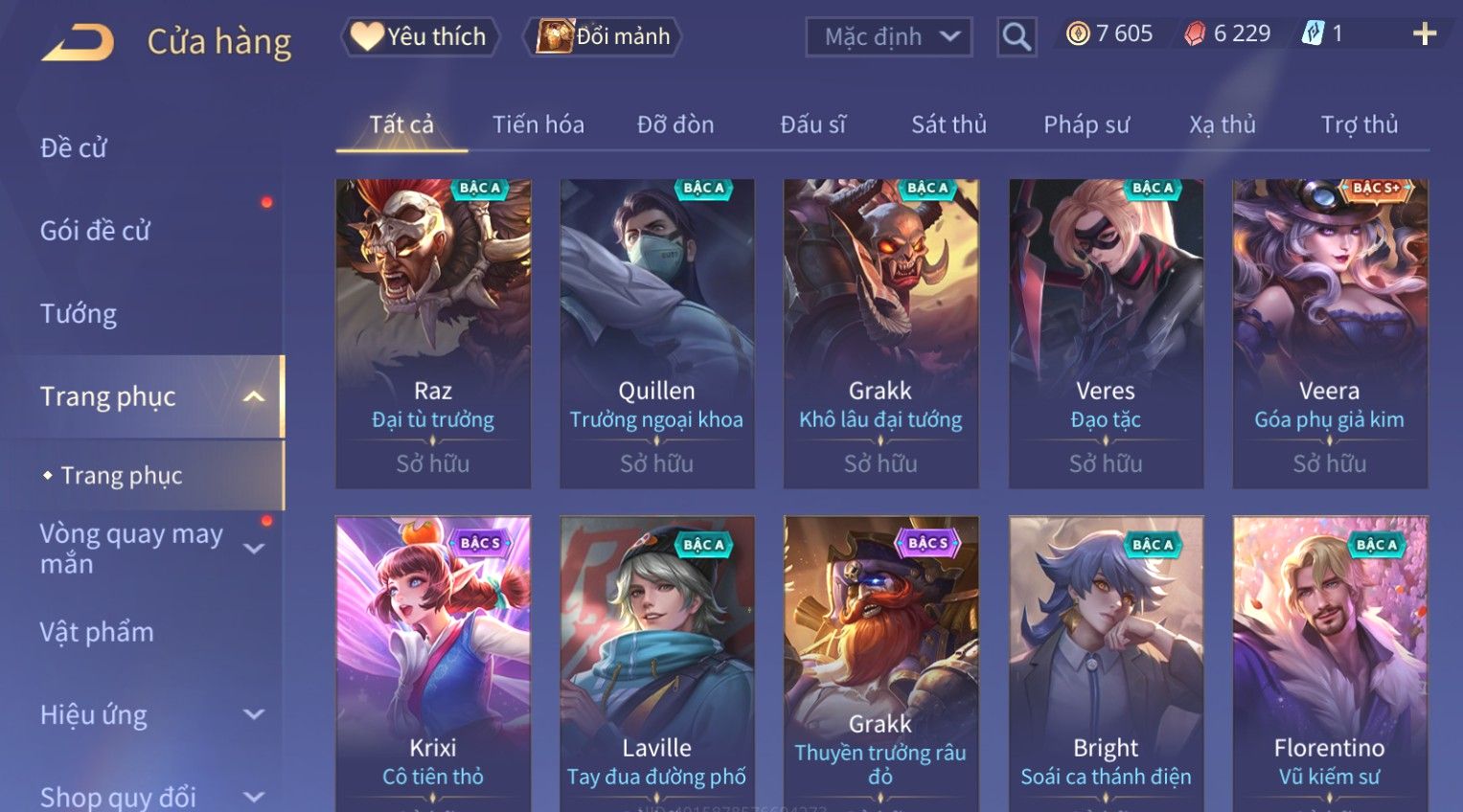Select the Trang phục sub-item

[121, 476]
